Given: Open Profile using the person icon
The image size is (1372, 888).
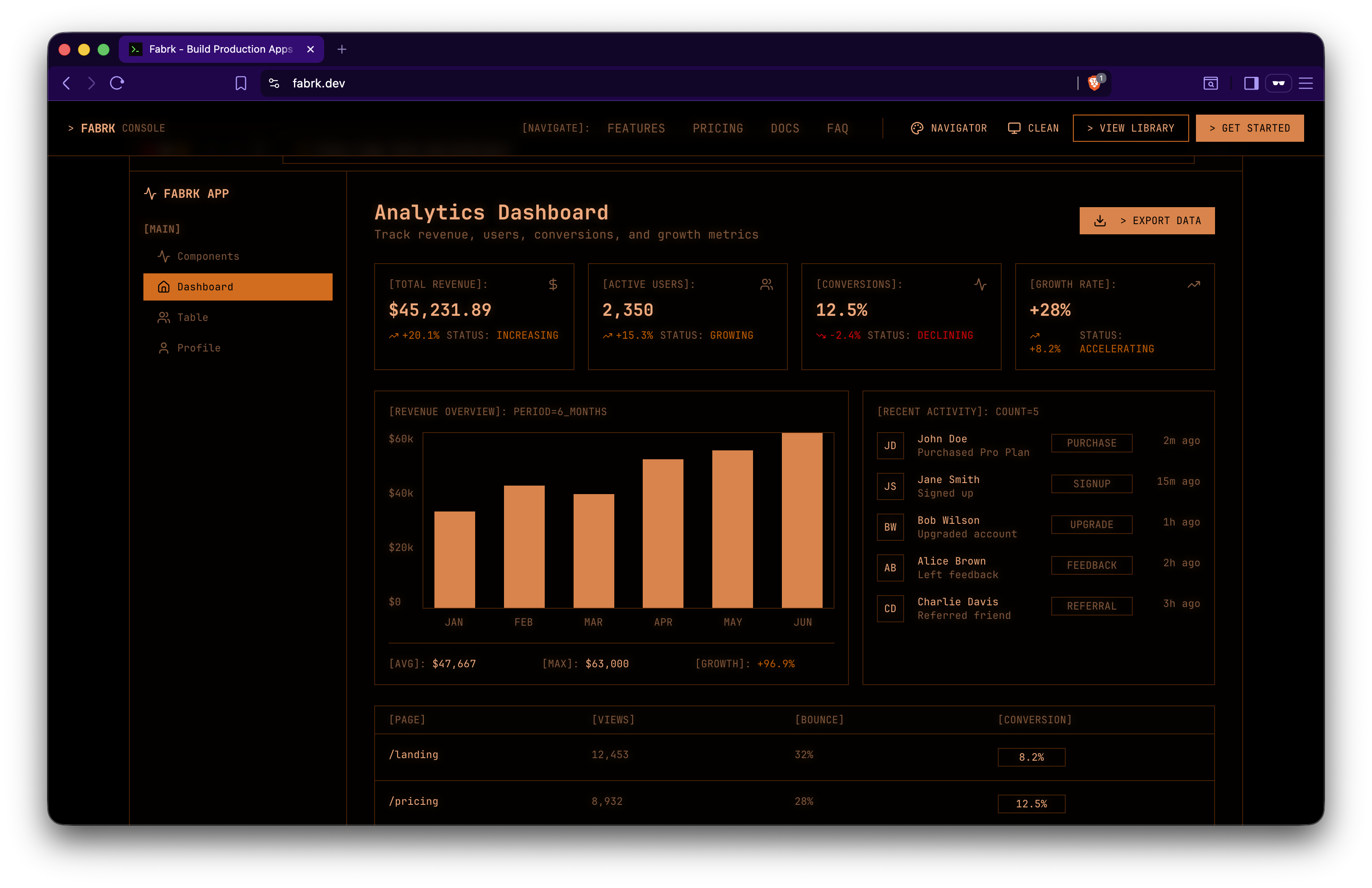Looking at the screenshot, I should pos(164,348).
